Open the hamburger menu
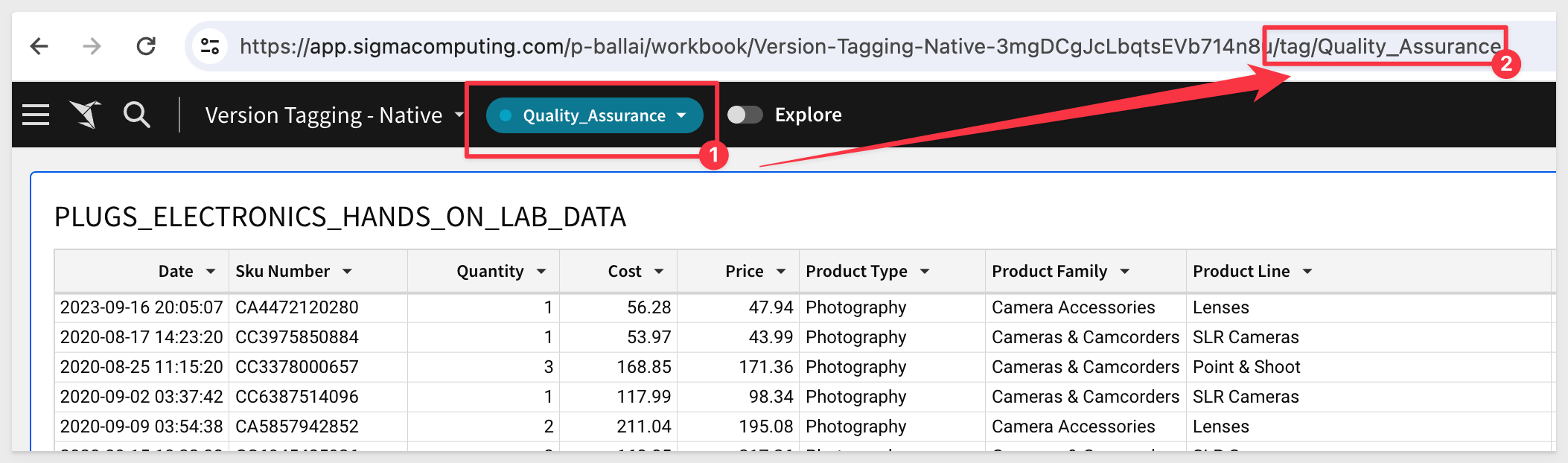Image resolution: width=1568 pixels, height=463 pixels. [36, 115]
